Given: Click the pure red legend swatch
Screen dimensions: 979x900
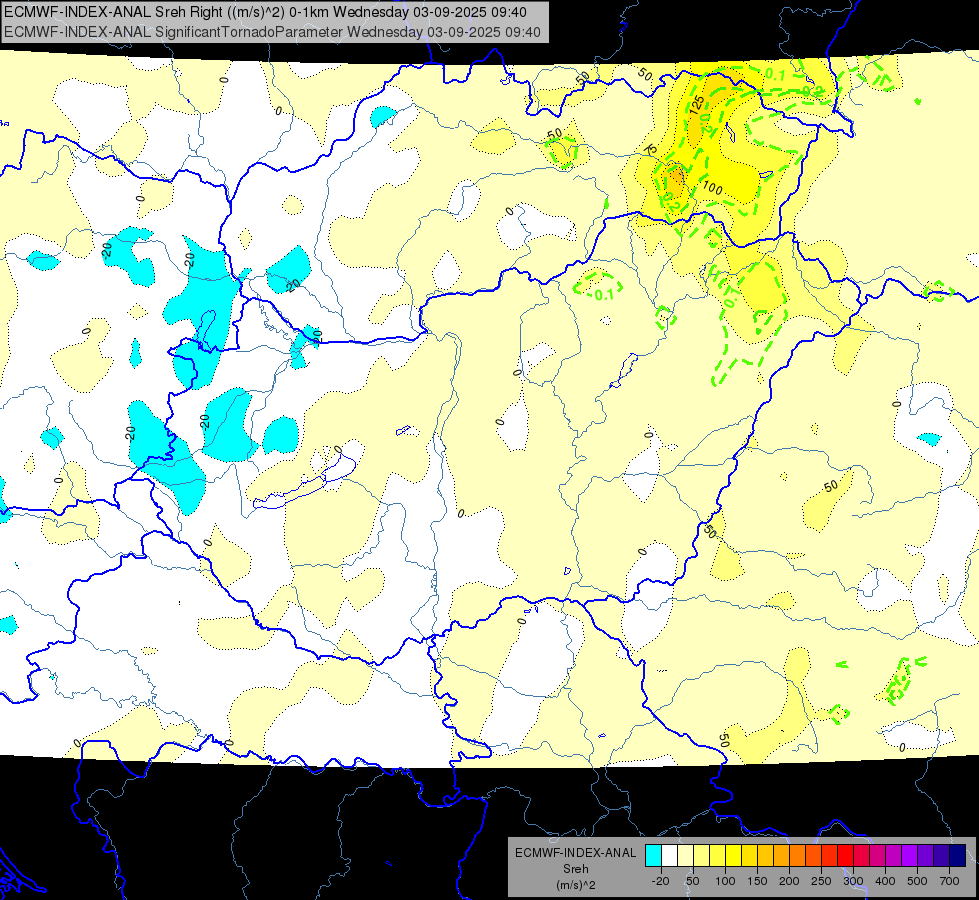Looking at the screenshot, I should coord(846,855).
